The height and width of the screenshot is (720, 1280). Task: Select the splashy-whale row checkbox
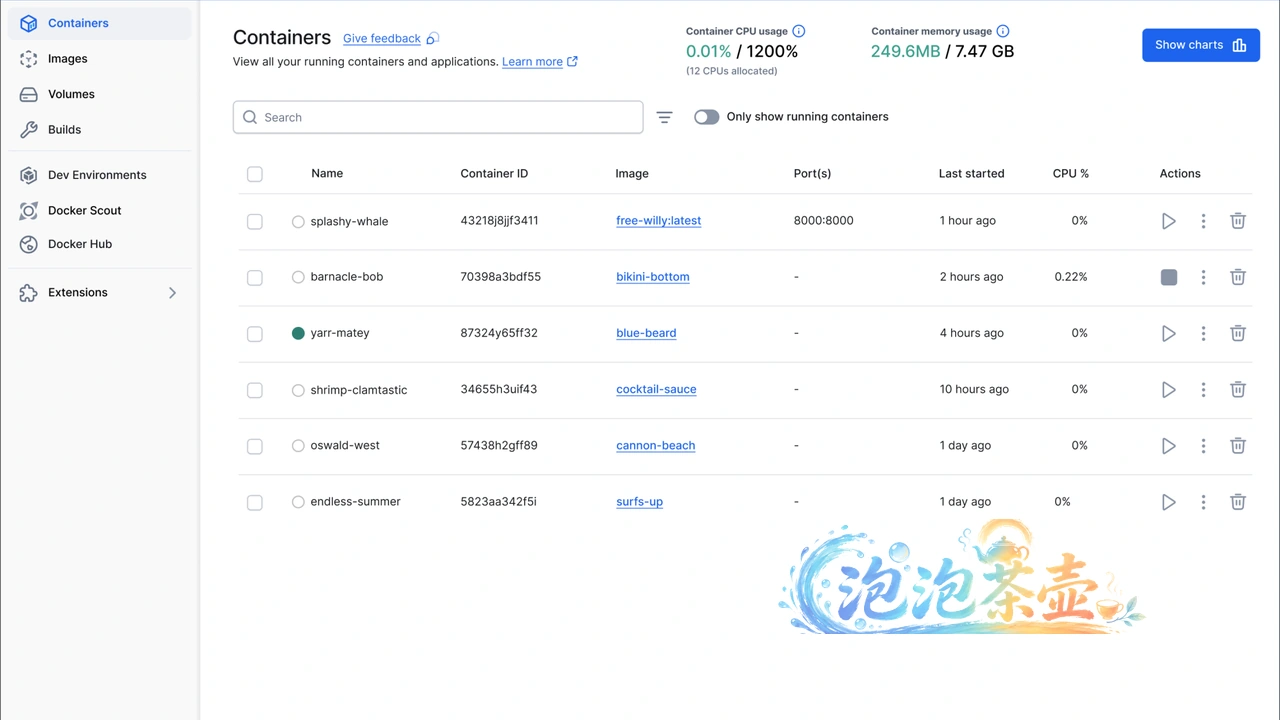[x=255, y=221]
